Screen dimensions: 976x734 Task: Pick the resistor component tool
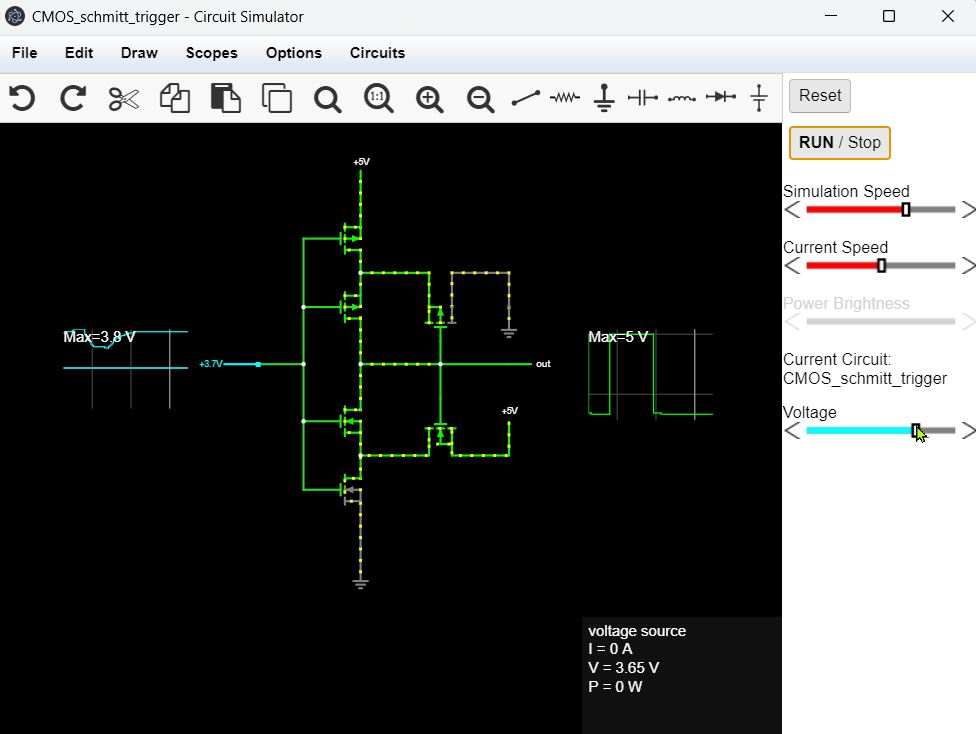coord(565,98)
